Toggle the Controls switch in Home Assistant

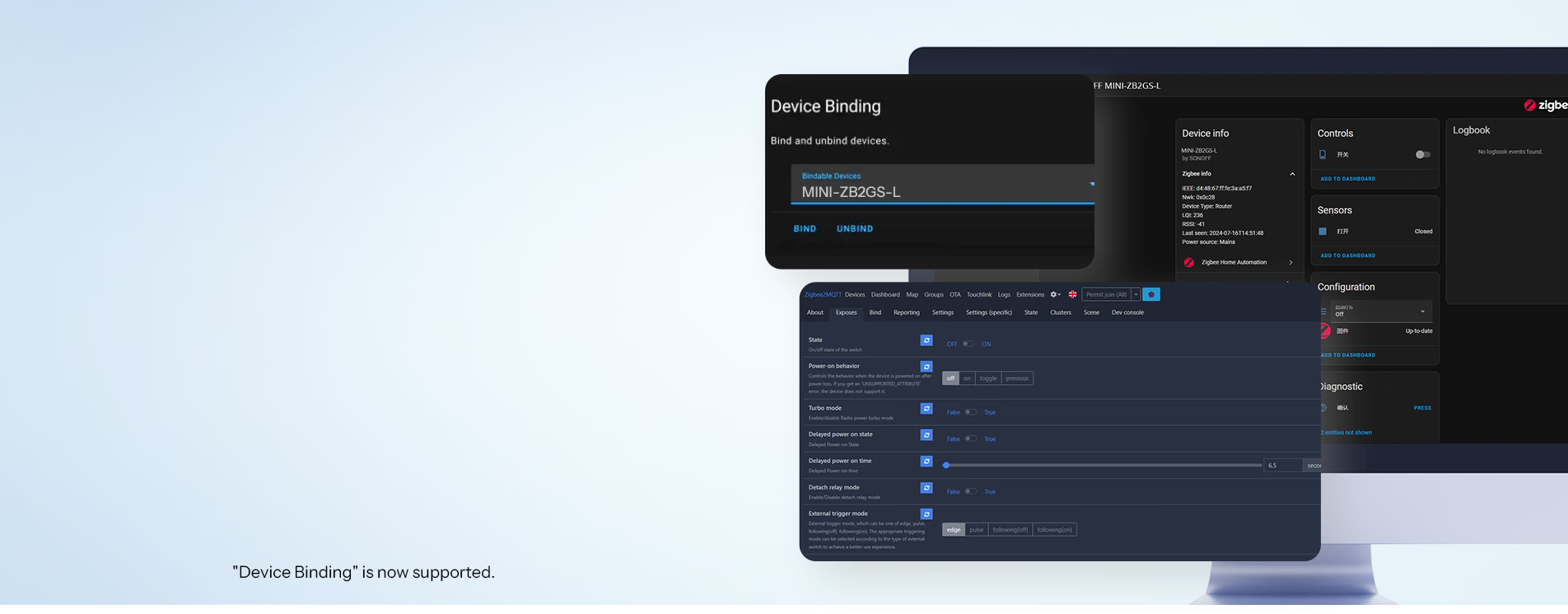tap(1422, 155)
